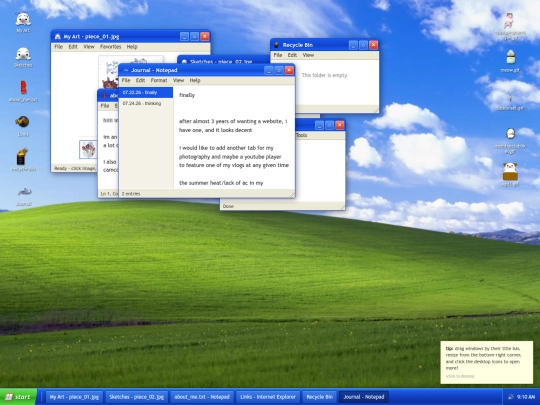Click 'This folder is empty.' text in Recycle Bin
Image resolution: width=540 pixels, height=405 pixels.
[325, 75]
